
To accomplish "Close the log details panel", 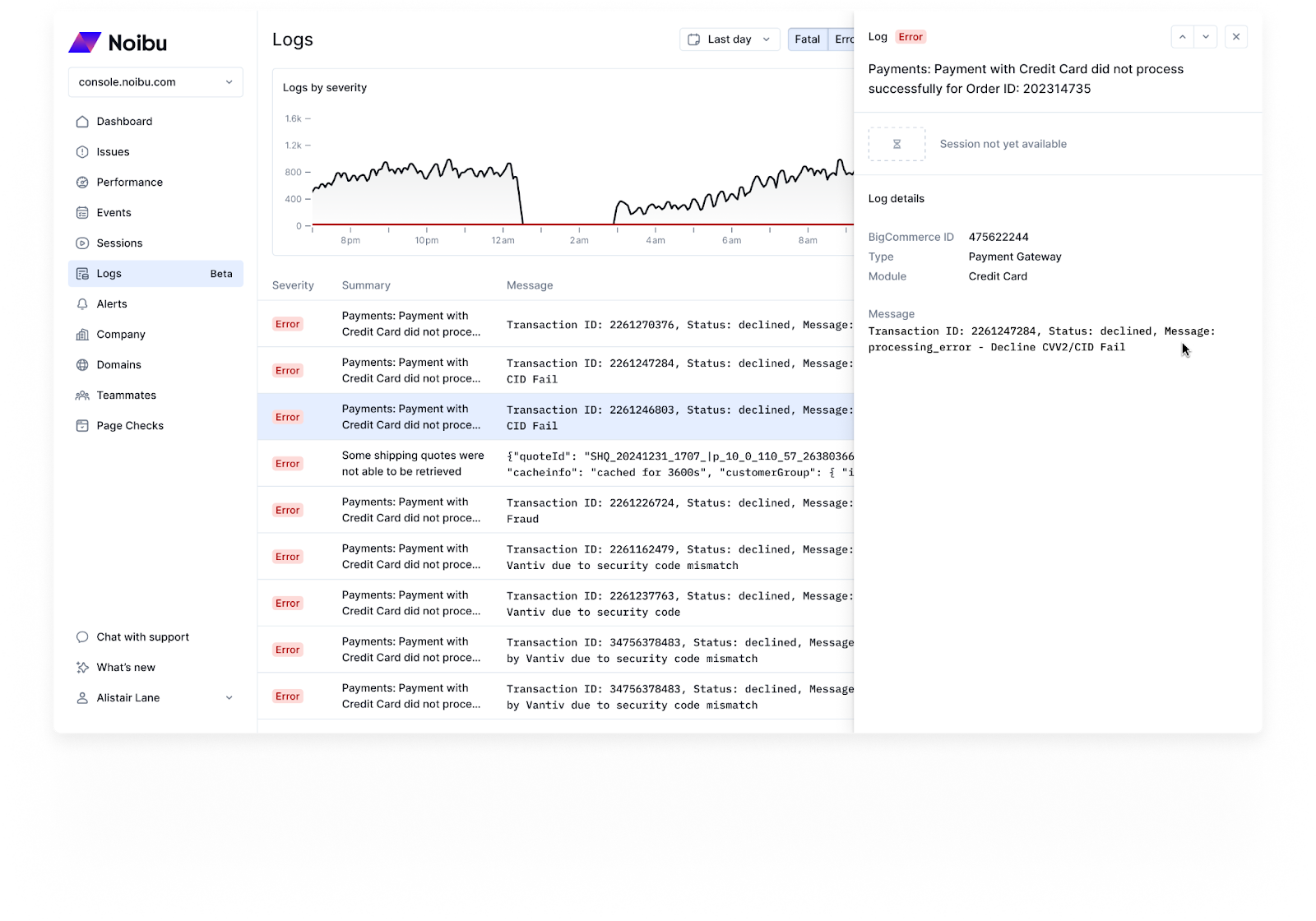I will click(1236, 37).
